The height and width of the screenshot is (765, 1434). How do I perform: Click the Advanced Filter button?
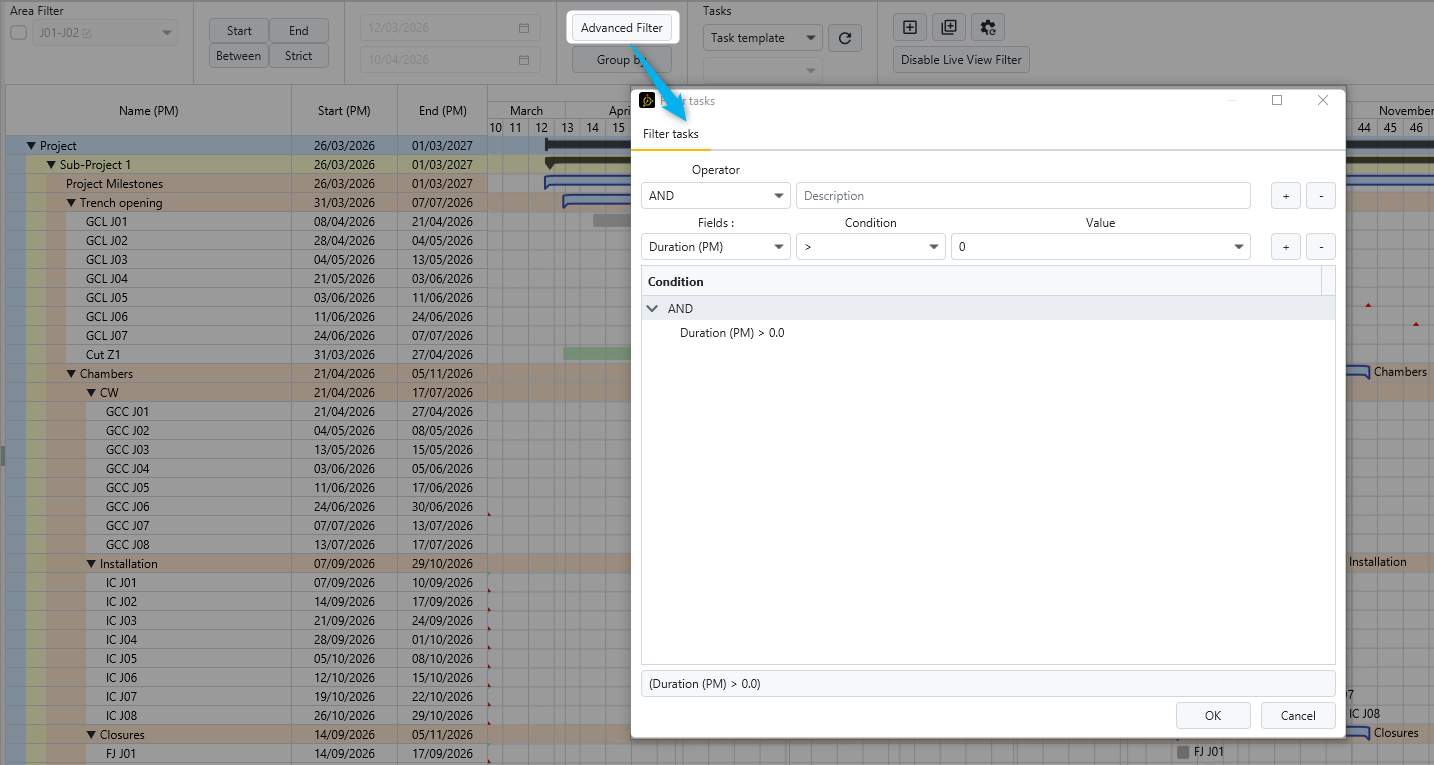pos(621,28)
